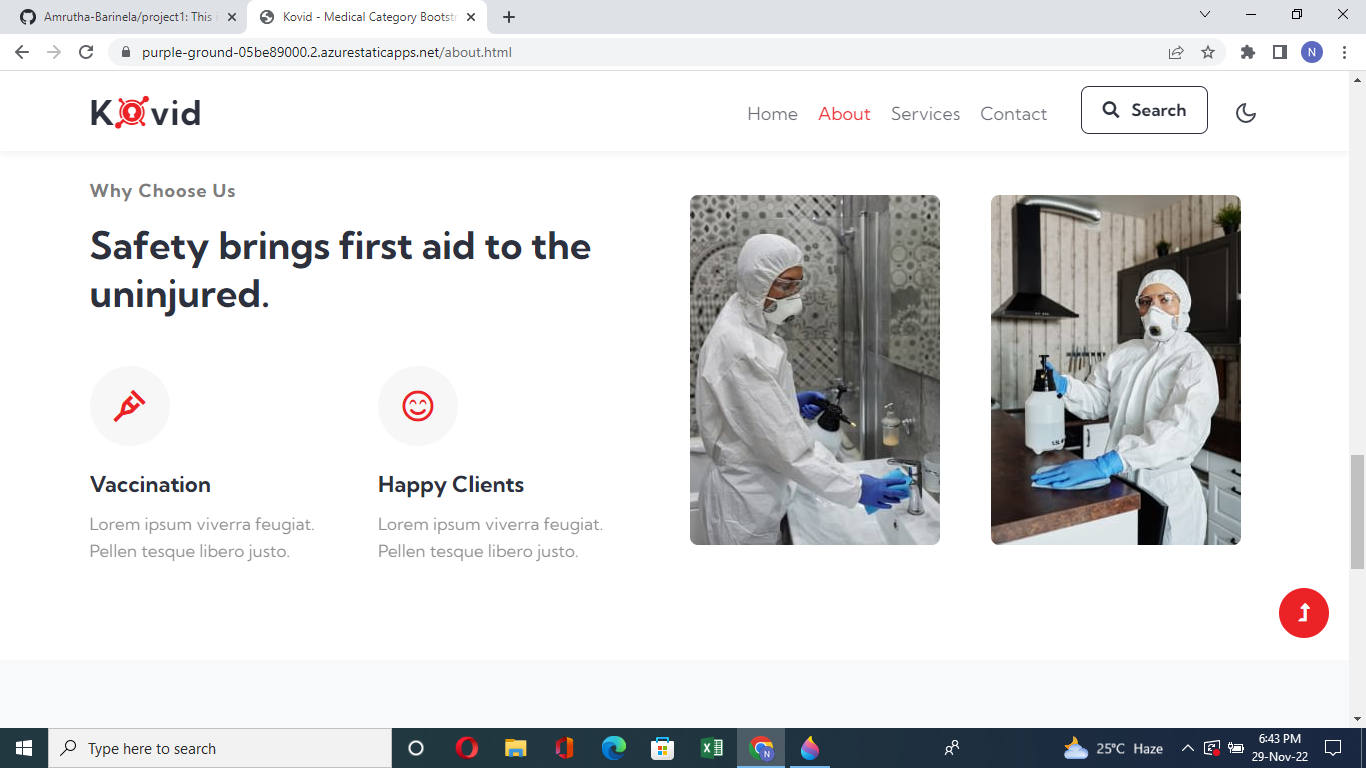Viewport: 1366px width, 768px height.
Task: Select Services in the navigation menu
Action: pos(925,114)
